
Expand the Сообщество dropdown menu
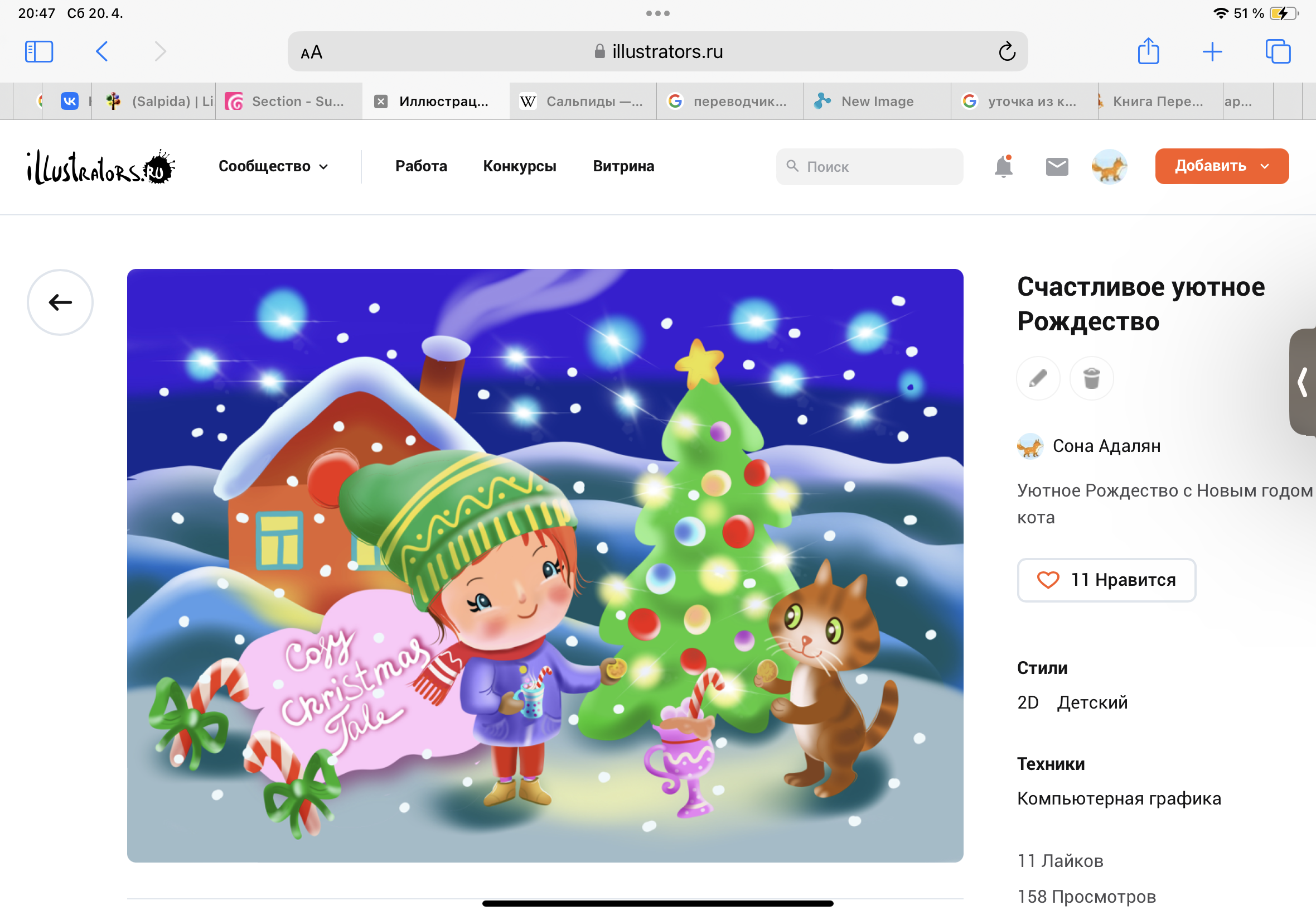[273, 166]
